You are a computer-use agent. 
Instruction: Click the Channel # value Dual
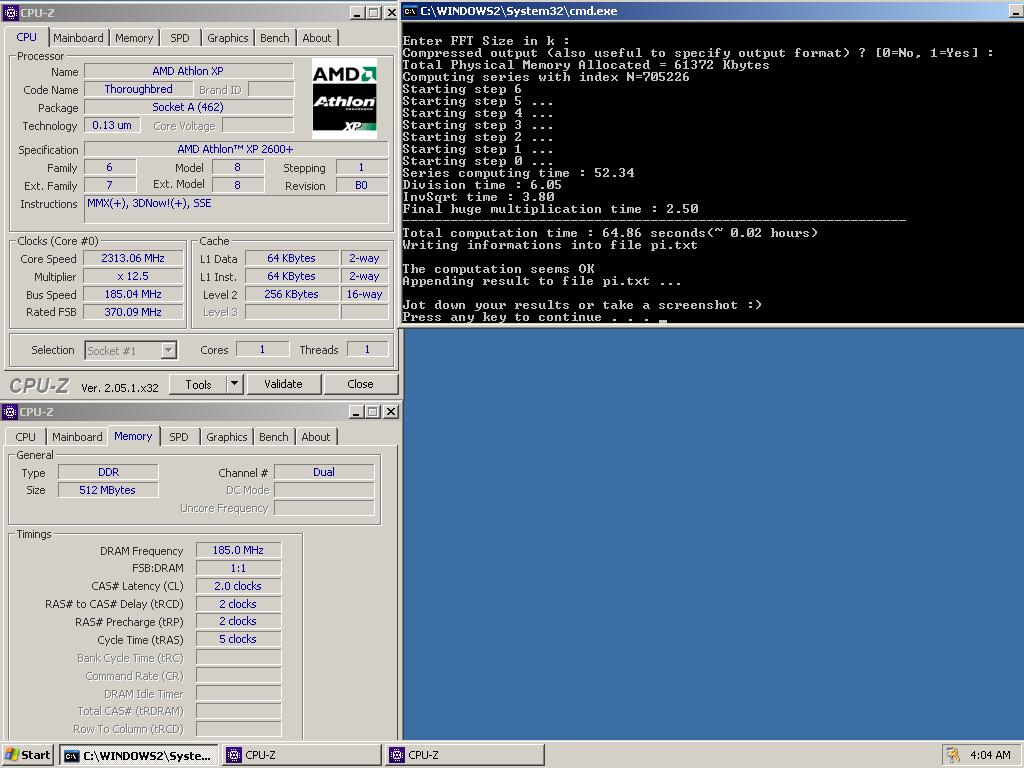coord(324,472)
